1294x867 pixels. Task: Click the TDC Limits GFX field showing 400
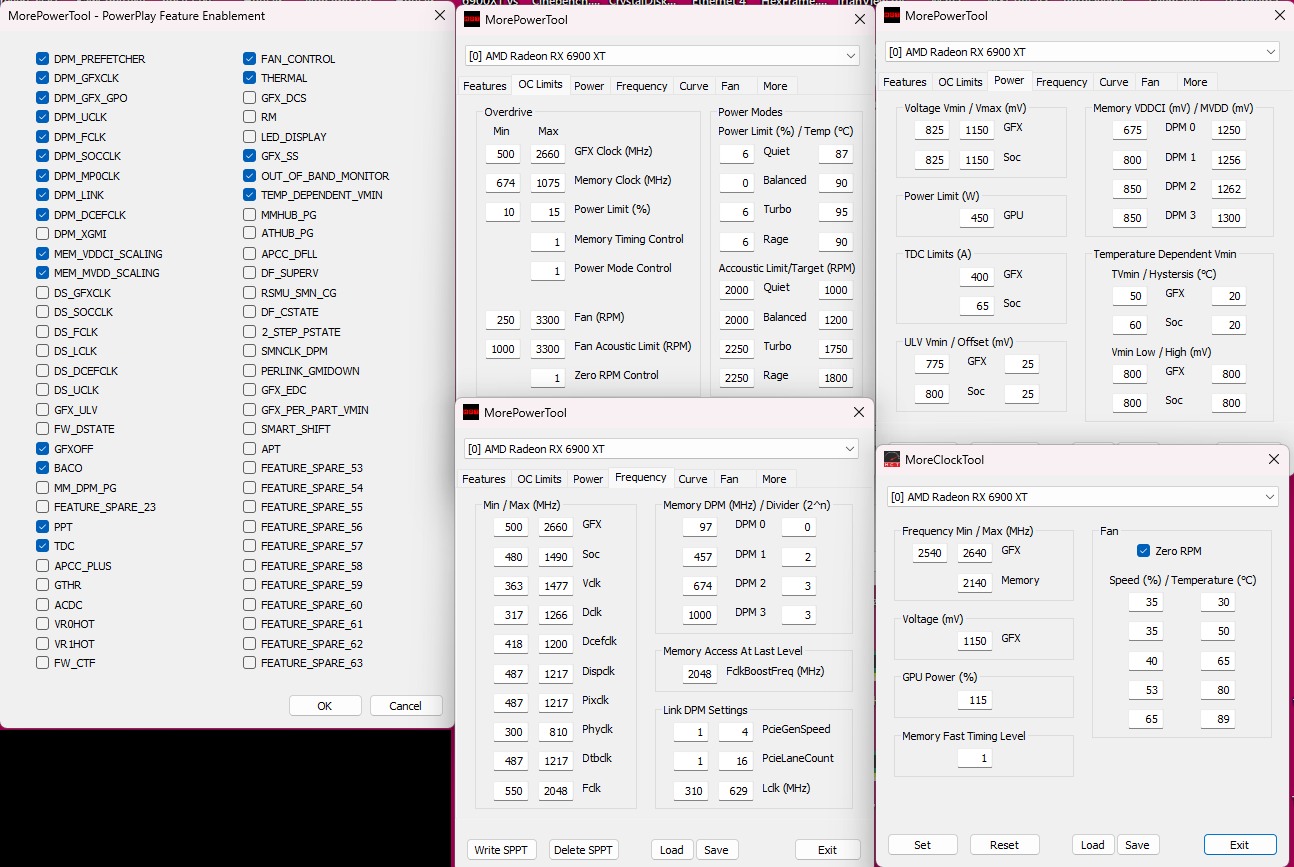click(x=976, y=277)
